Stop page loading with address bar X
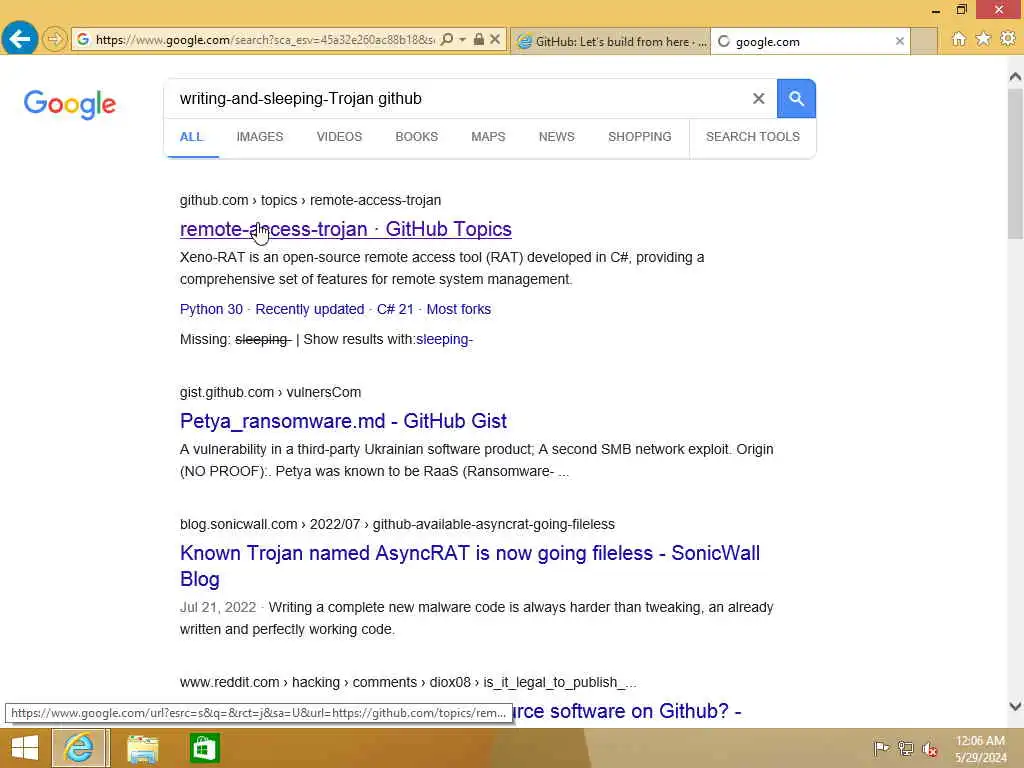 tap(495, 40)
